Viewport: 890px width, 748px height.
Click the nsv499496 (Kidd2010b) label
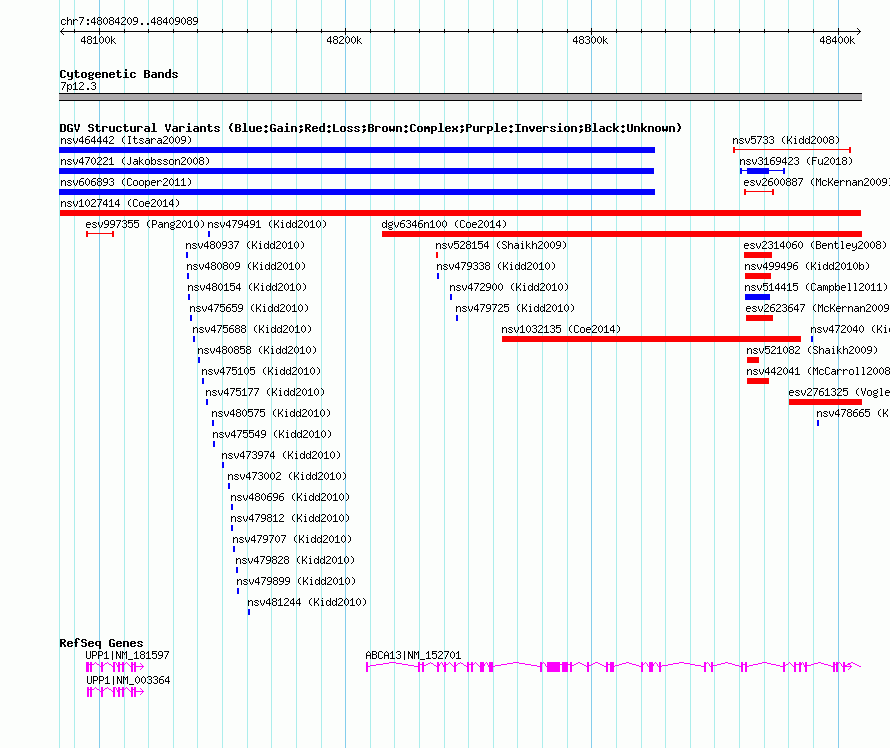807,266
